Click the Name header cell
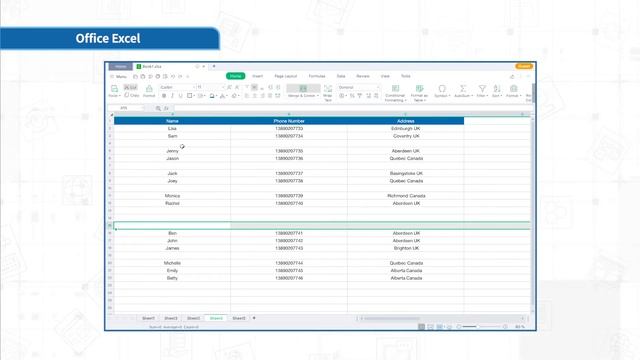Screen dimensions: 640x360 point(172,121)
